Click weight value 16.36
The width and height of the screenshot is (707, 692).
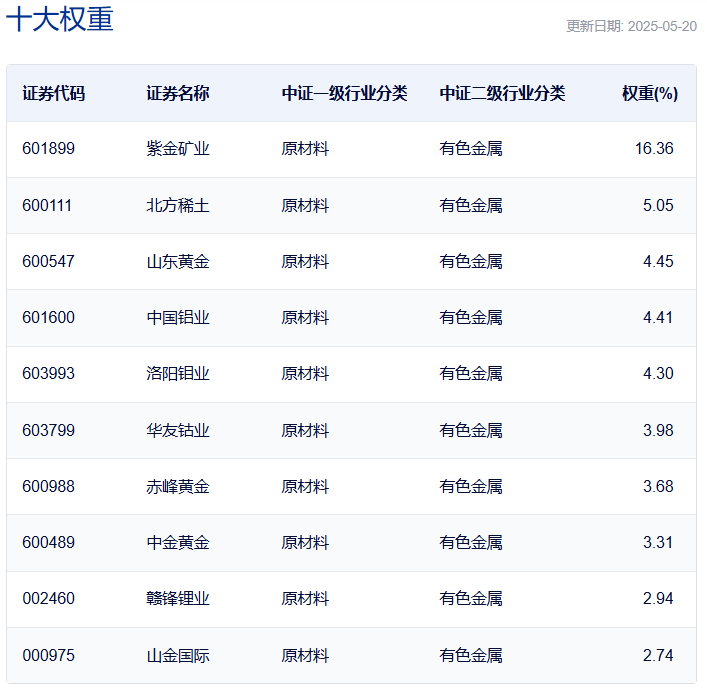coord(654,148)
